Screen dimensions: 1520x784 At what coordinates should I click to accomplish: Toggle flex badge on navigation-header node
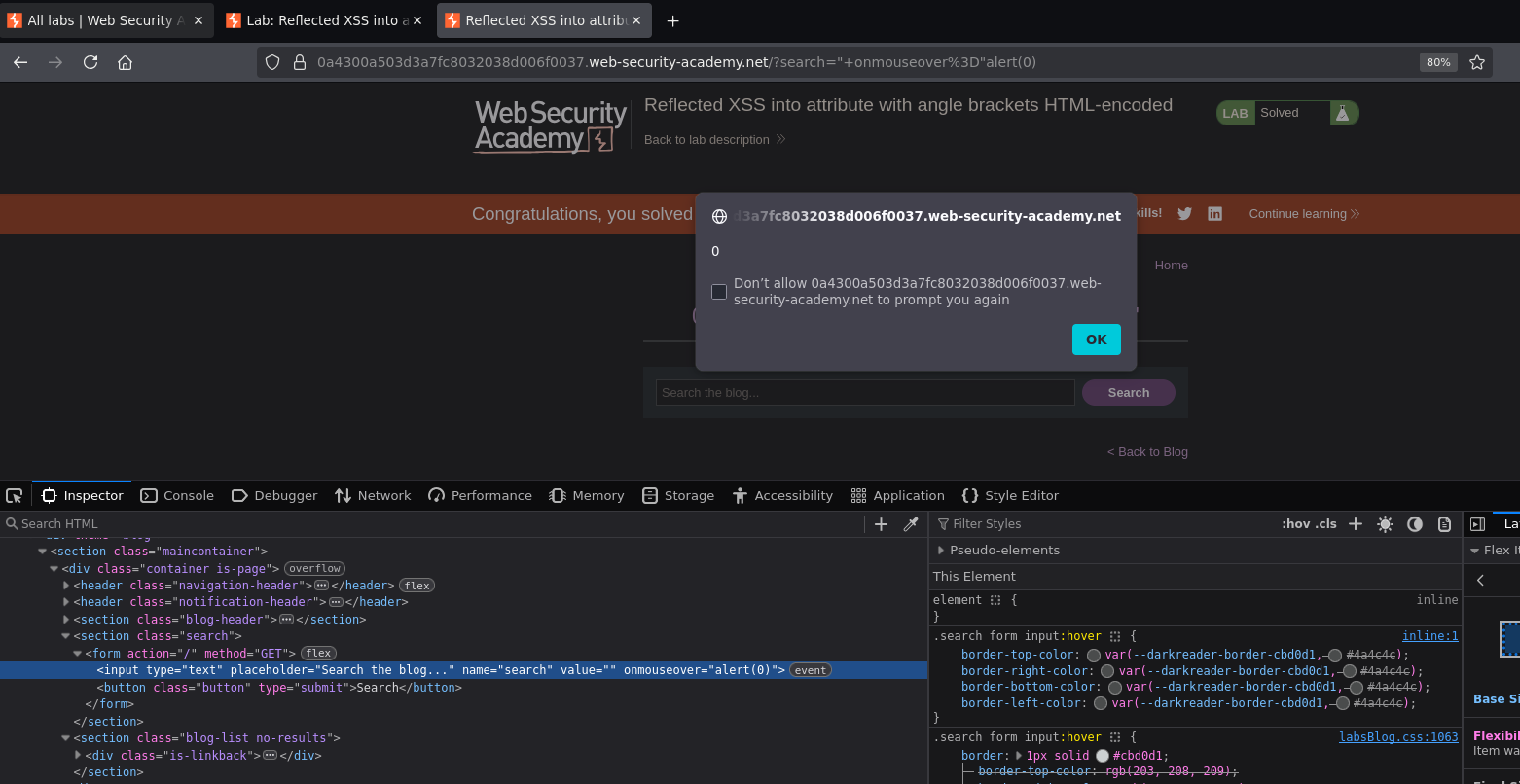click(417, 586)
